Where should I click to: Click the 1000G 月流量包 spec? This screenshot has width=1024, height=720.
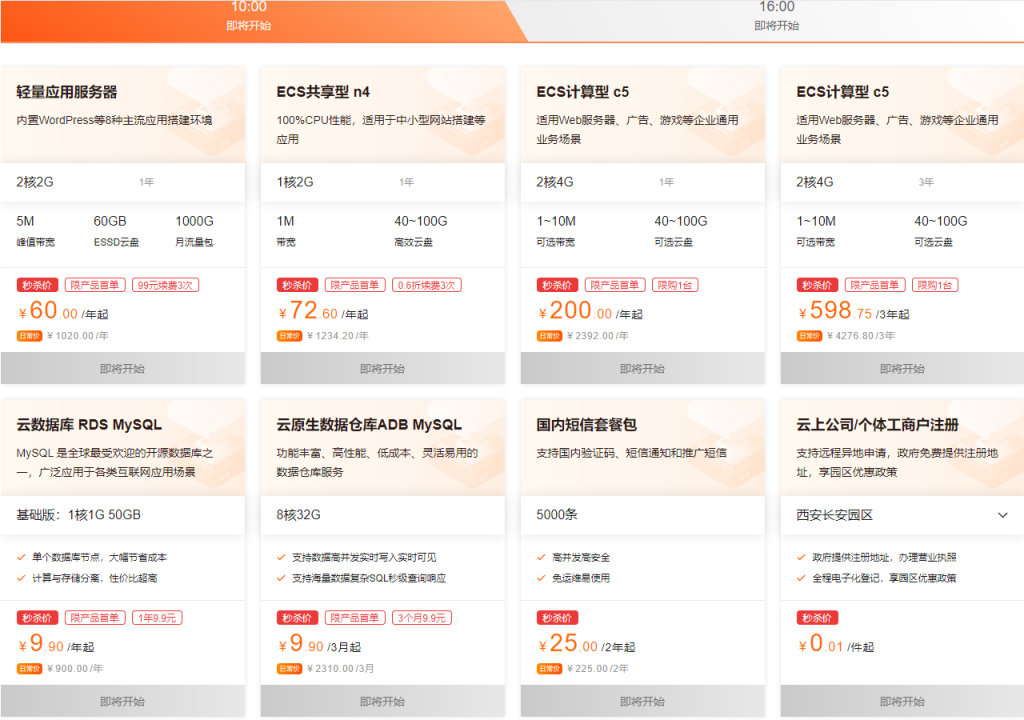(x=195, y=231)
